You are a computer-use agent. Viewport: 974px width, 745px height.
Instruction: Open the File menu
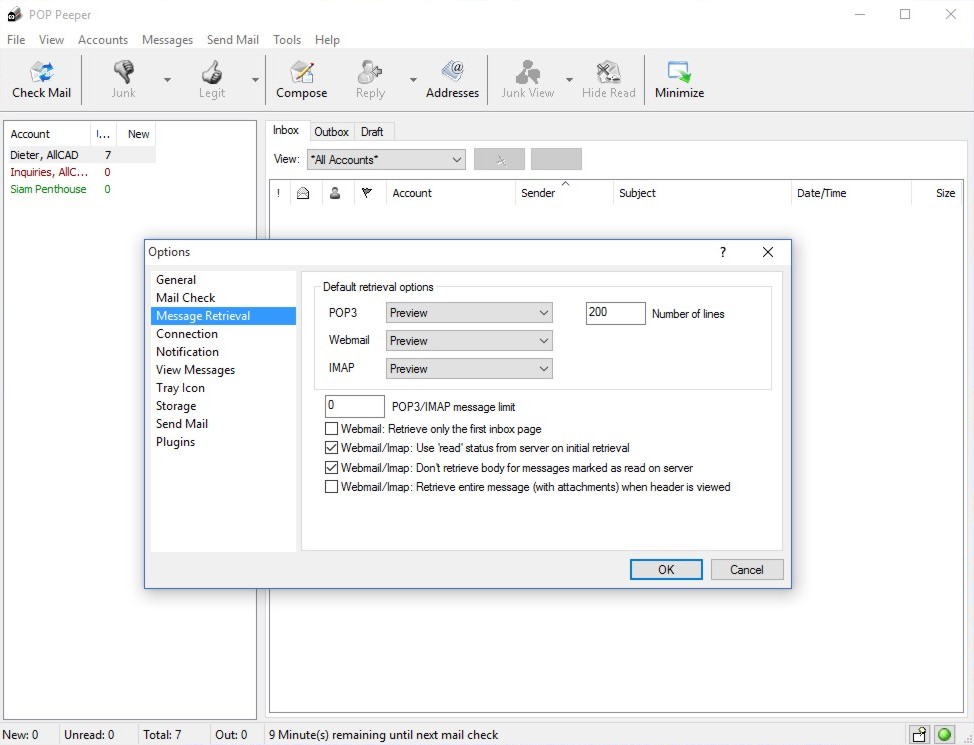click(x=16, y=40)
